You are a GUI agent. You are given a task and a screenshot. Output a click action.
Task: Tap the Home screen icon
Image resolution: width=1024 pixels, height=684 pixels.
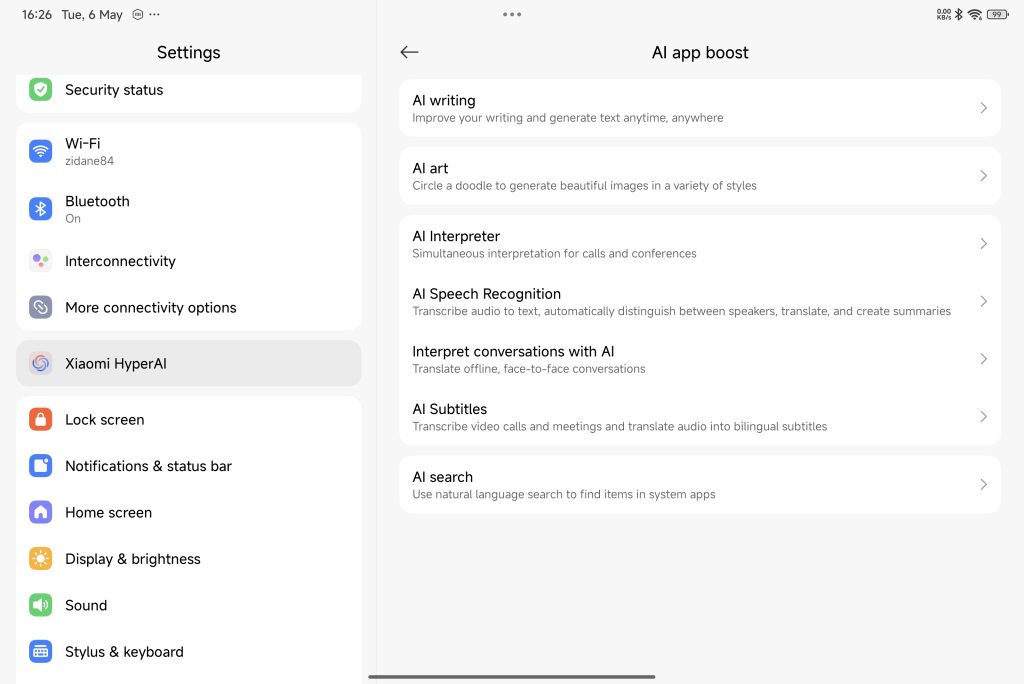[x=40, y=512]
